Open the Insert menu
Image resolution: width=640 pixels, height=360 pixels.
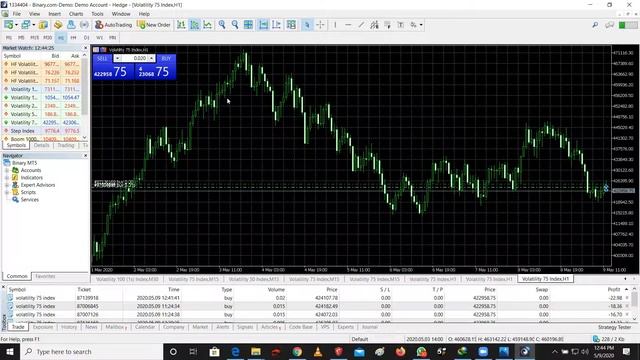point(54,14)
